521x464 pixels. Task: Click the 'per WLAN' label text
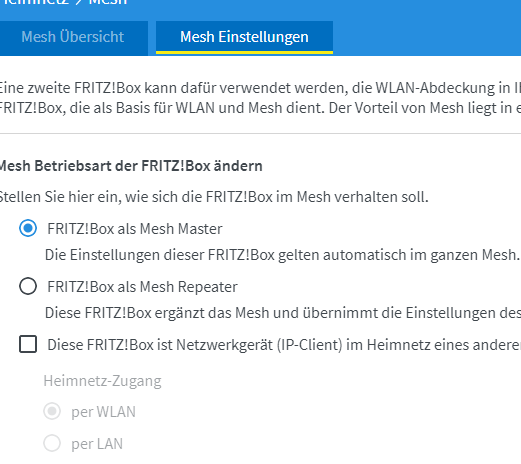pos(103,412)
